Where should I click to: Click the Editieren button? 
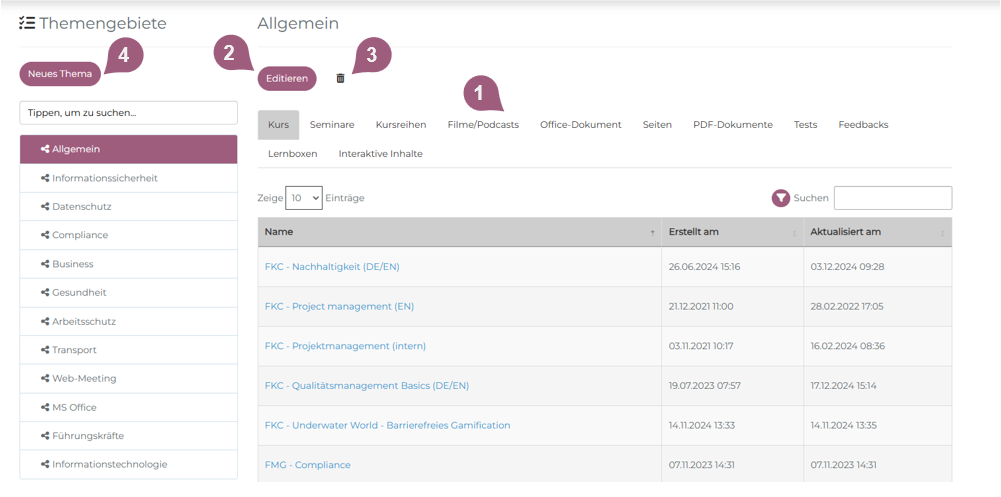tap(287, 78)
